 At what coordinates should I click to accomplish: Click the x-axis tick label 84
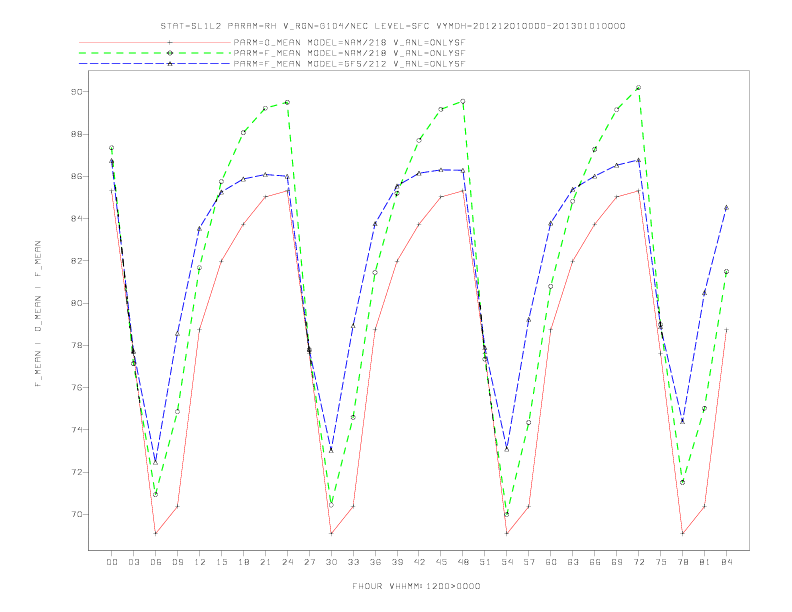[727, 562]
